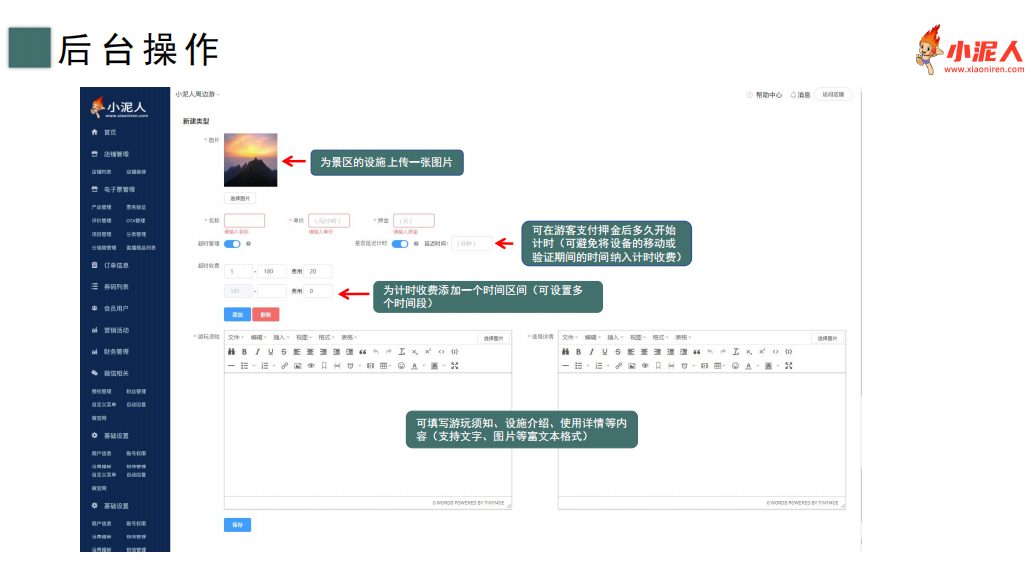Click the 名称 input field
The width and height of the screenshot is (1036, 574).
pos(244,221)
